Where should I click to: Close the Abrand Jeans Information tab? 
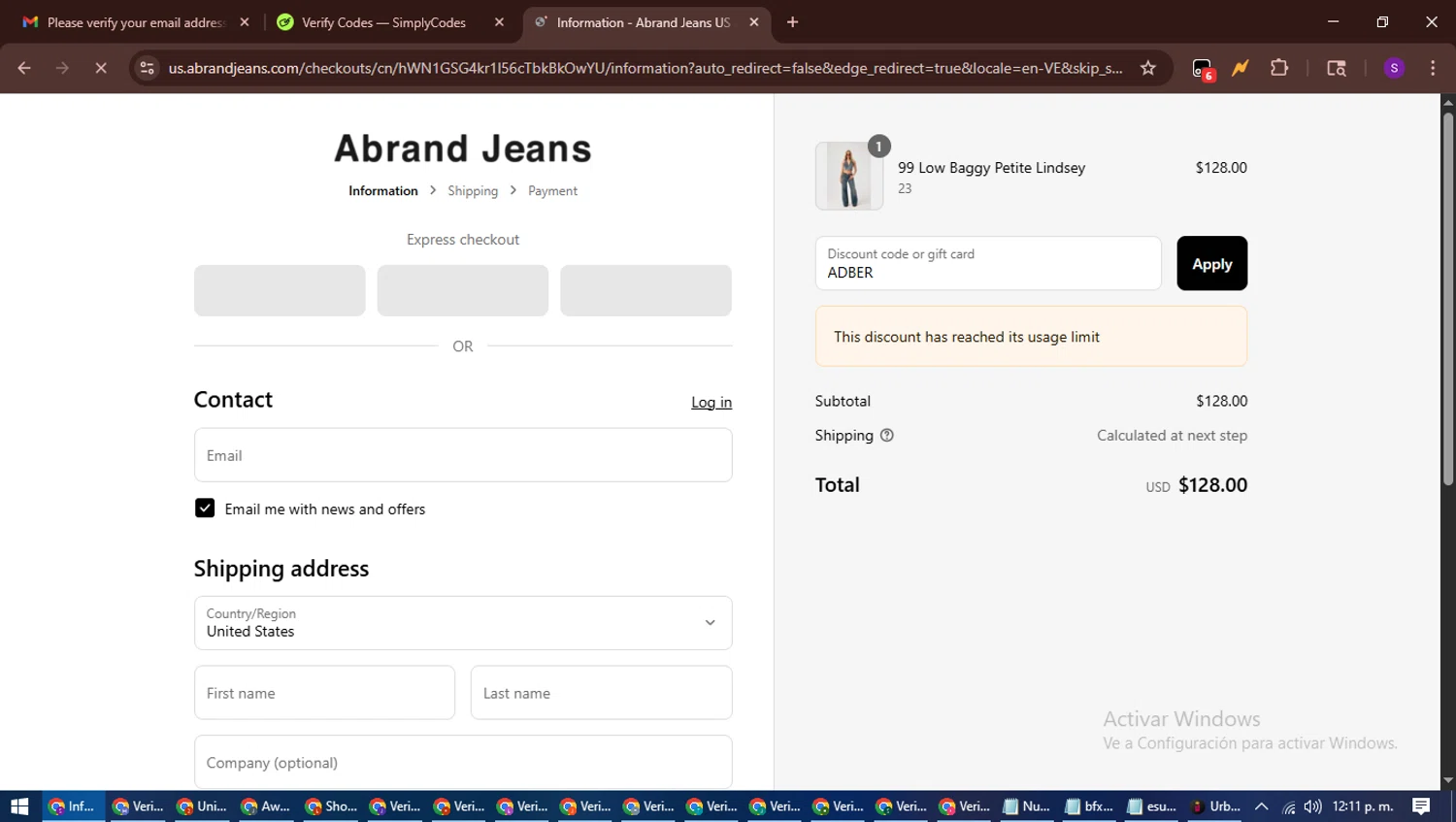pos(754,22)
